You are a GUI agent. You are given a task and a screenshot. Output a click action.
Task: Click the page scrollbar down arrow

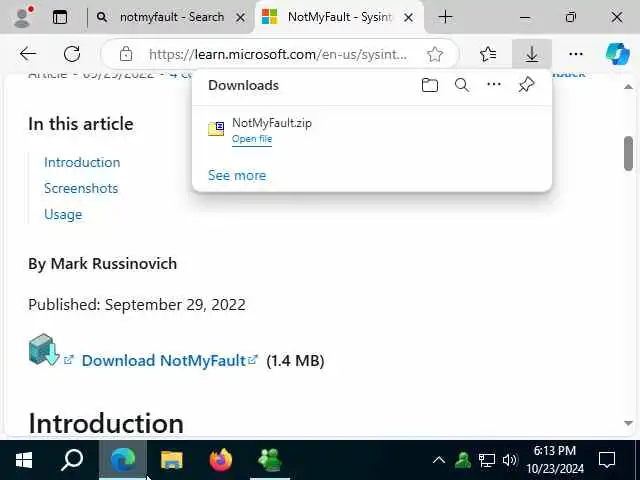coord(629,424)
